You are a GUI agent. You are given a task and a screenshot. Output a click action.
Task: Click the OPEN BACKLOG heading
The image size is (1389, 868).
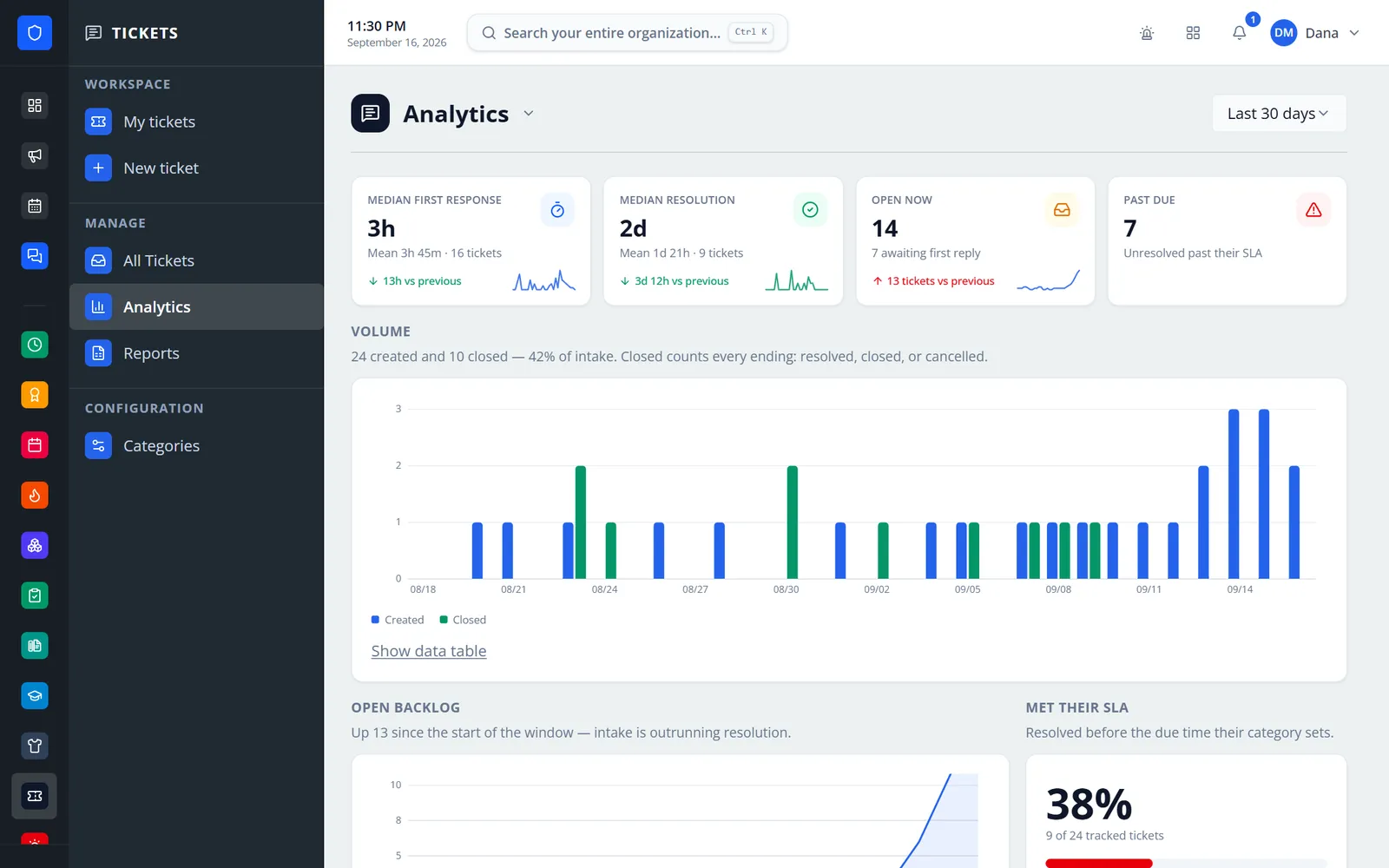[405, 707]
